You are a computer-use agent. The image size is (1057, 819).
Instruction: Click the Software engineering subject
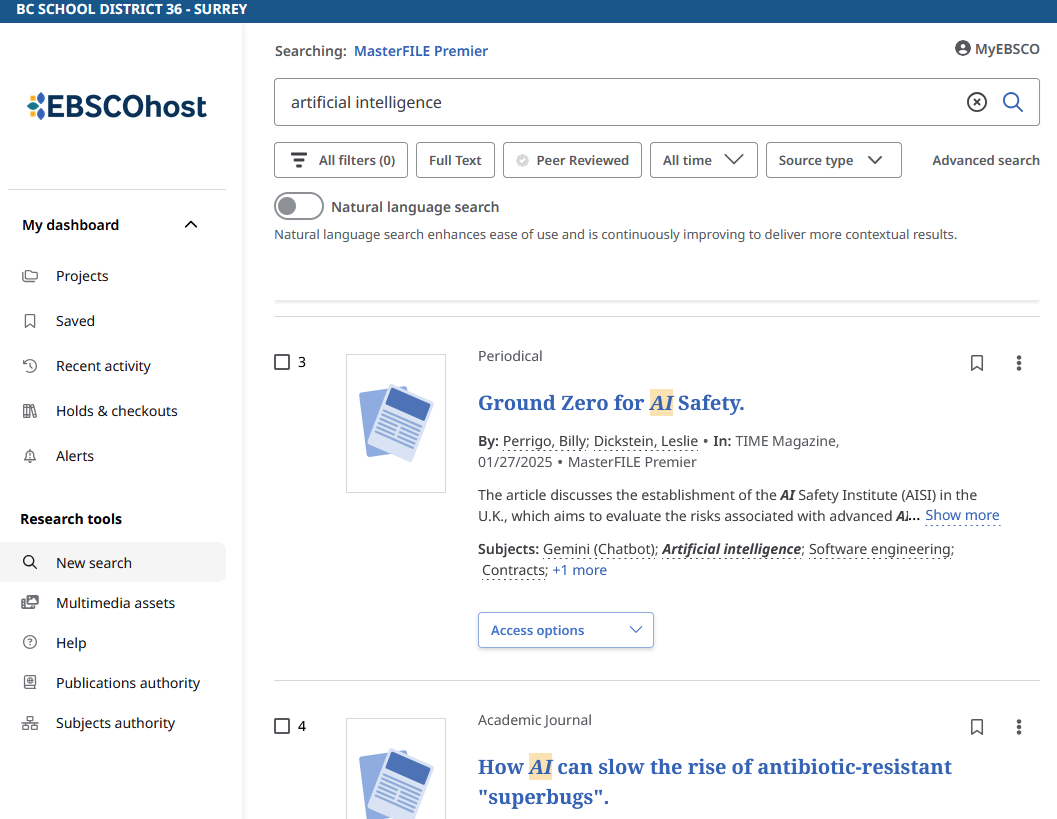coord(880,549)
